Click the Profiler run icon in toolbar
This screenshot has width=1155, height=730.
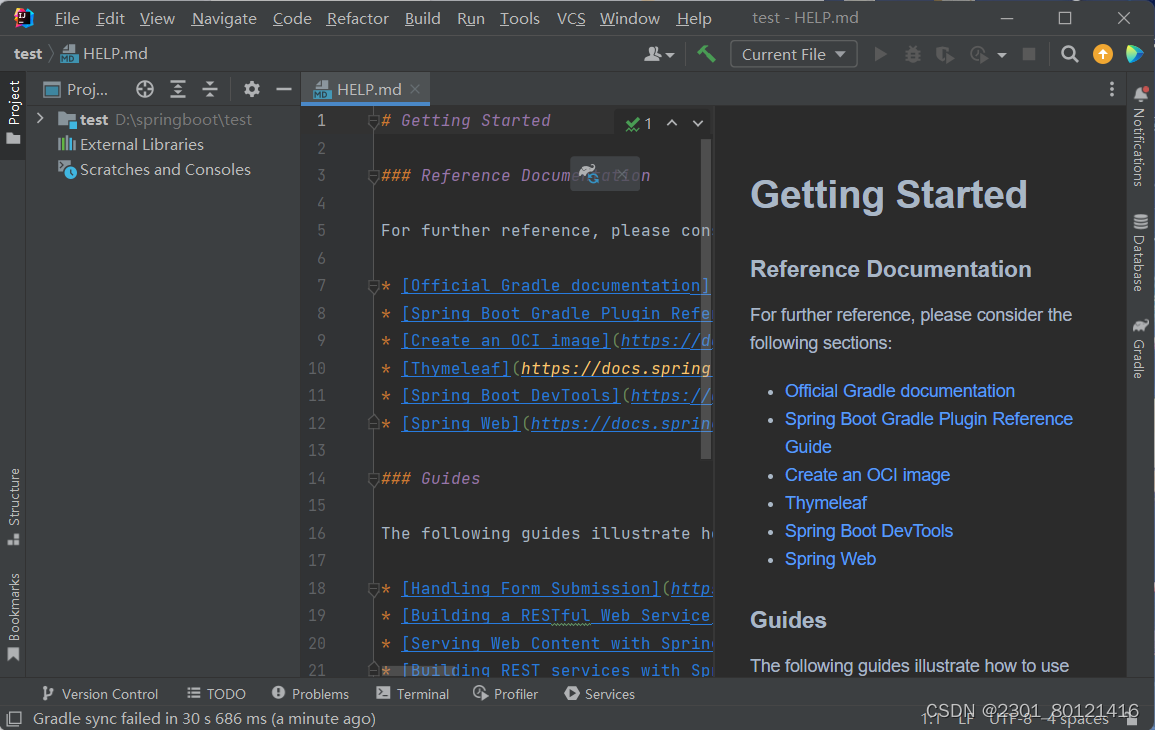click(978, 54)
